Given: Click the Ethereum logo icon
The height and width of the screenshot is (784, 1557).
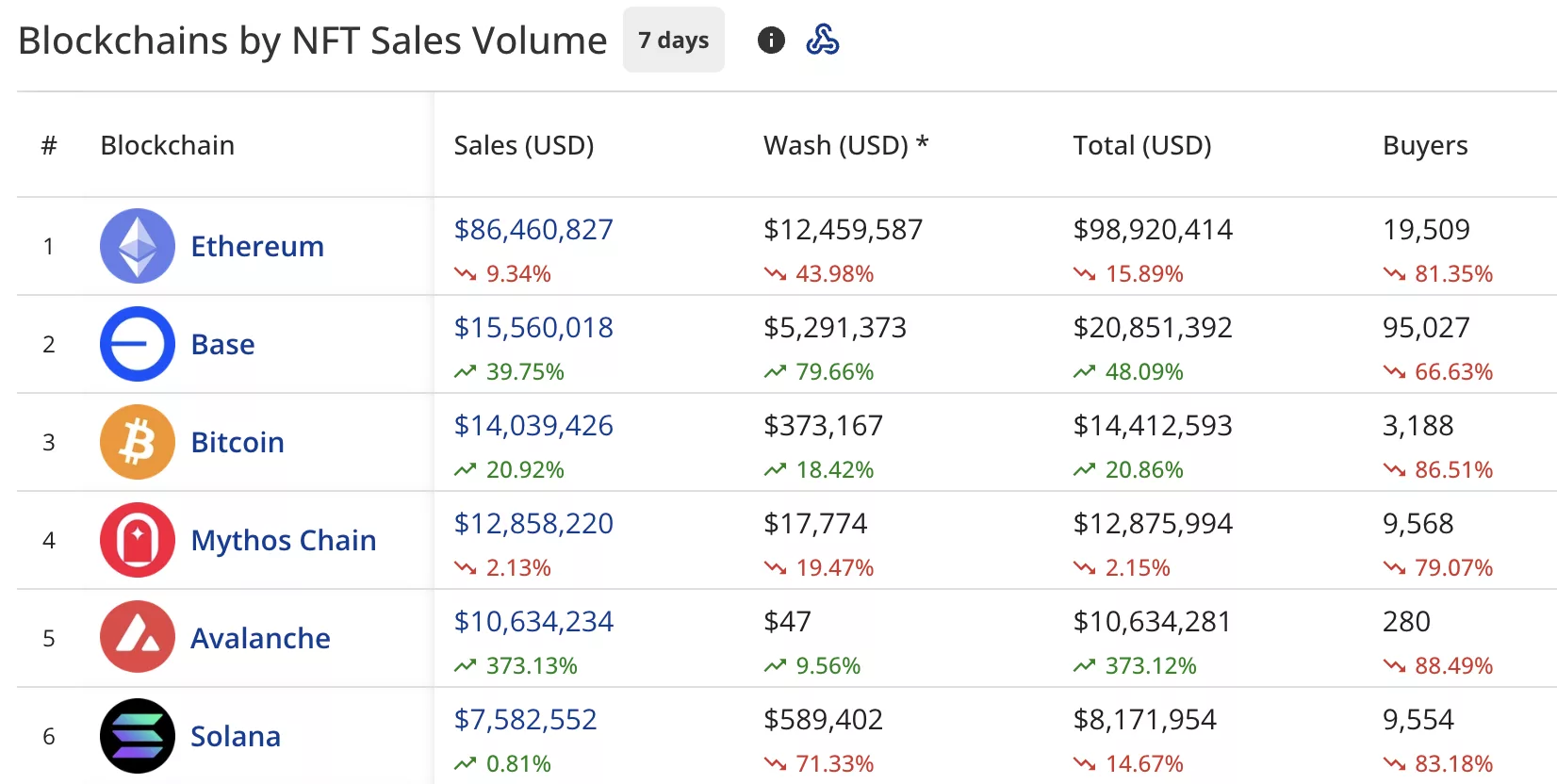Looking at the screenshot, I should pos(138,246).
